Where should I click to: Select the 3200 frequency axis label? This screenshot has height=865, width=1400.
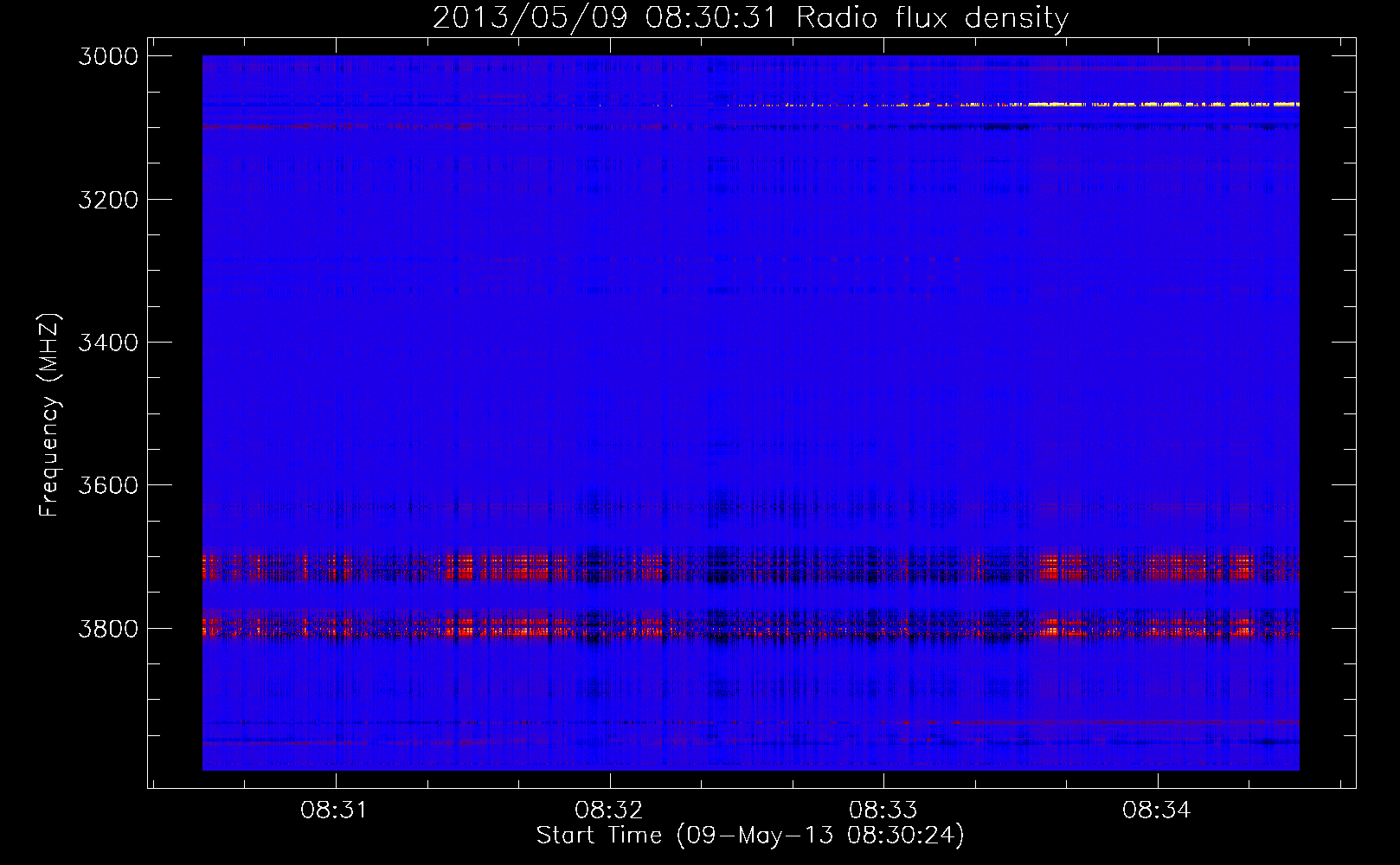tap(108, 200)
